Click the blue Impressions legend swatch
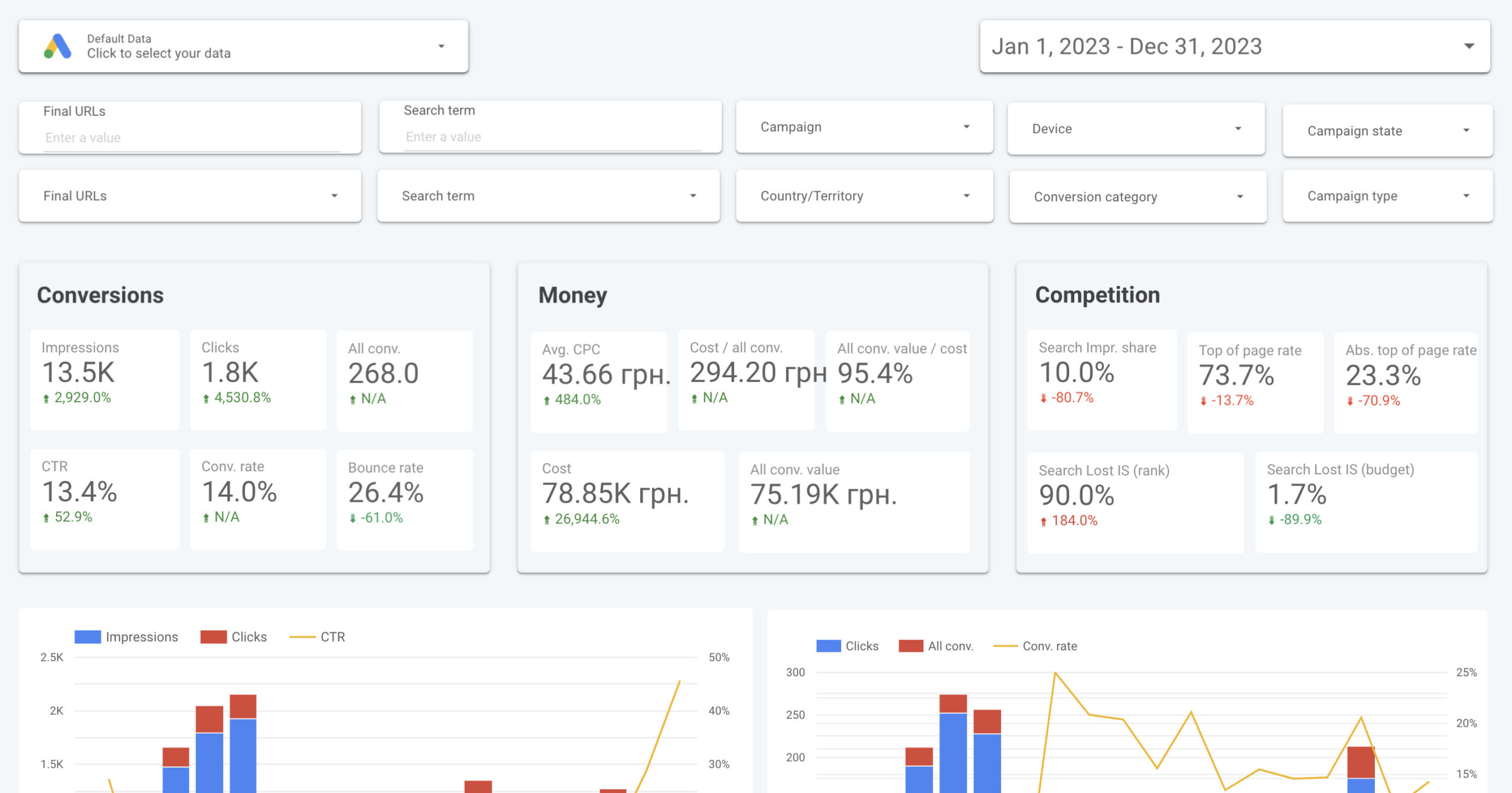 pyautogui.click(x=87, y=637)
